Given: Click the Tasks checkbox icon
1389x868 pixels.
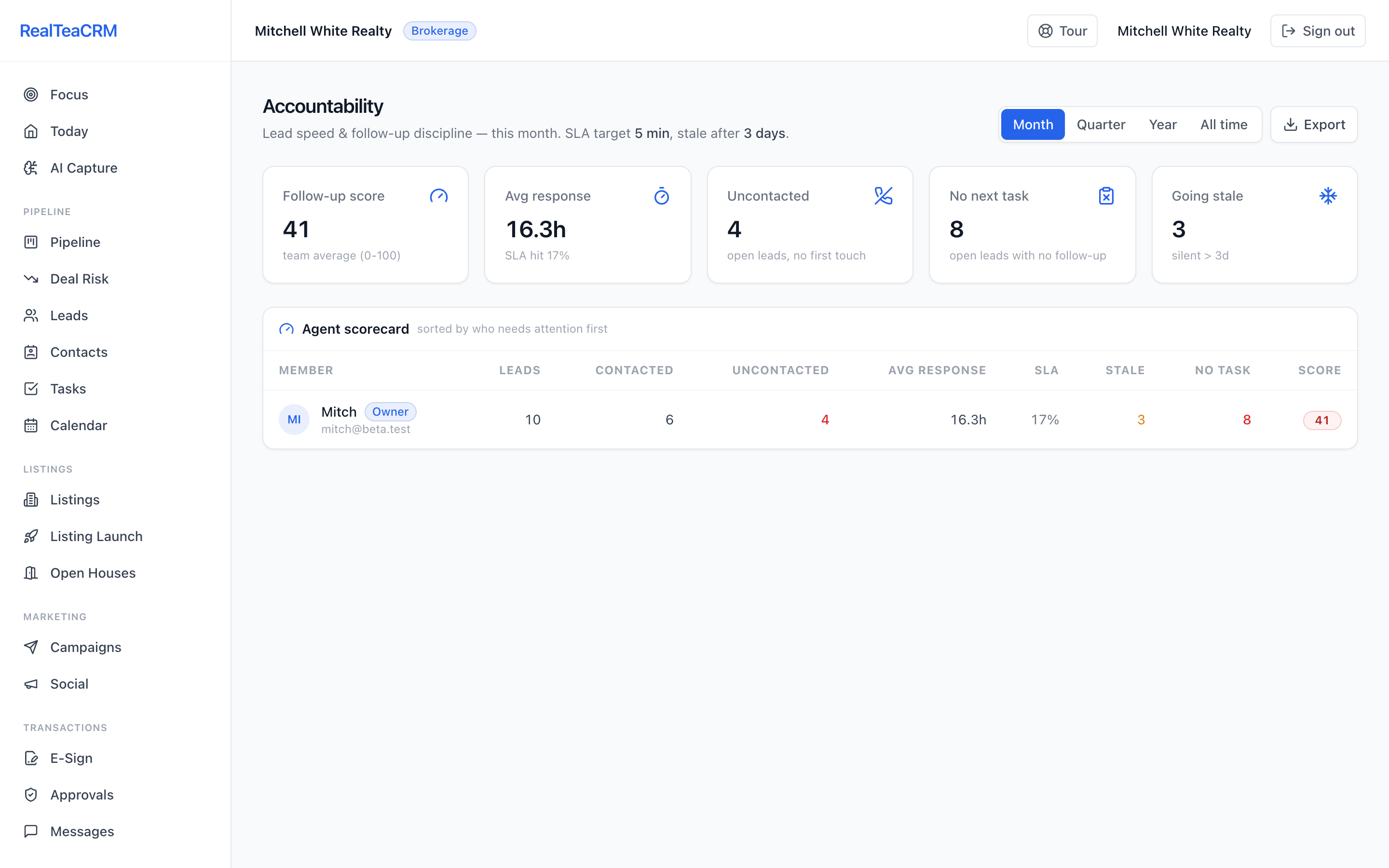Looking at the screenshot, I should click(x=31, y=389).
